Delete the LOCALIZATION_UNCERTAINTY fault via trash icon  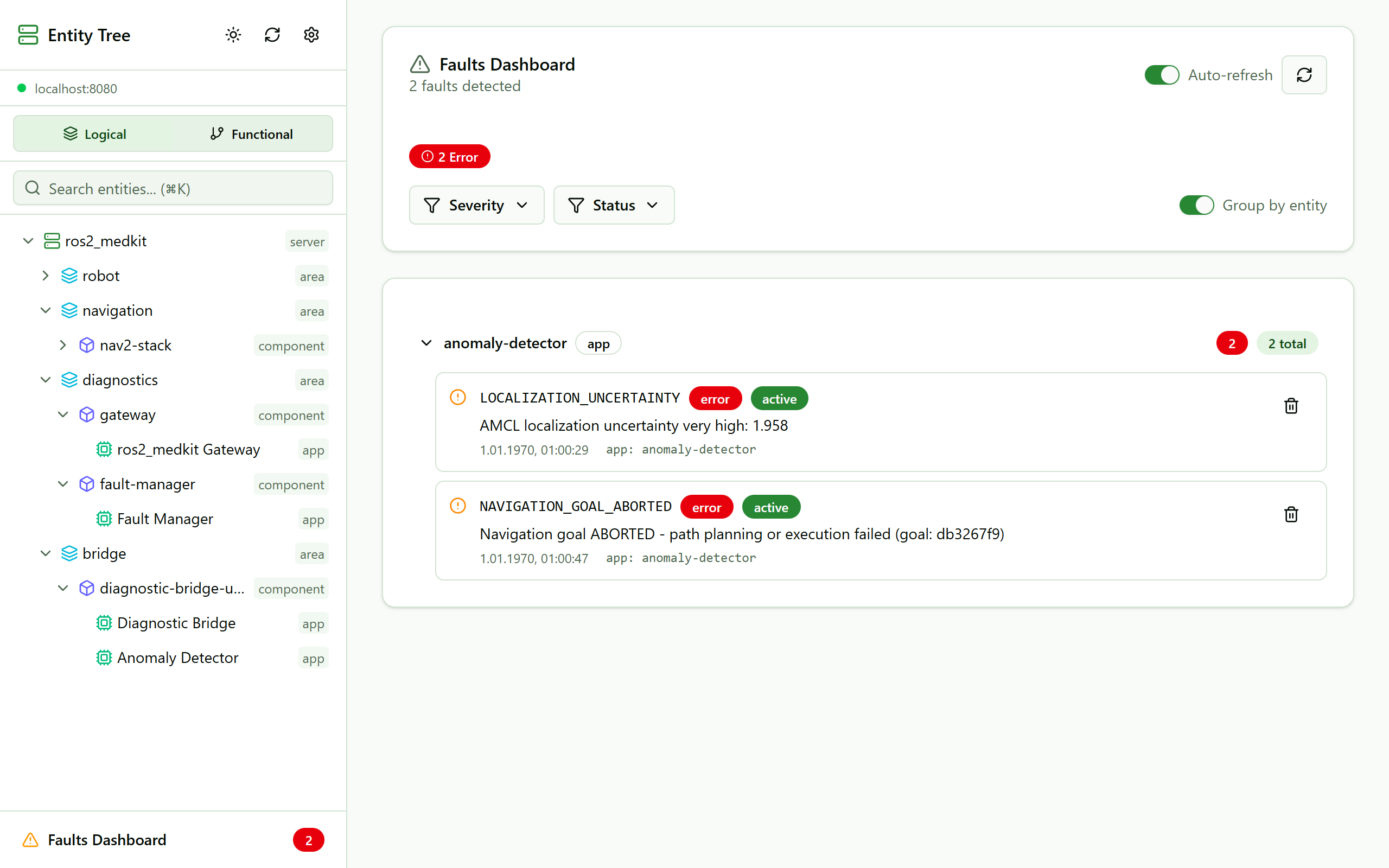coord(1291,406)
